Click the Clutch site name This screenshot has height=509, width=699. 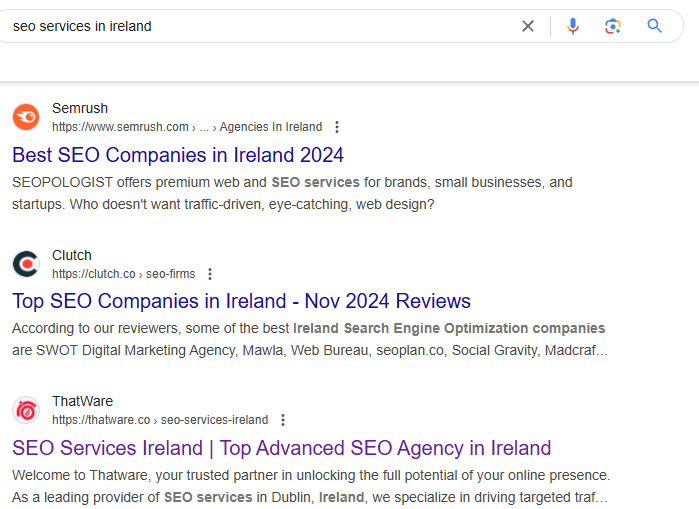pyautogui.click(x=72, y=255)
